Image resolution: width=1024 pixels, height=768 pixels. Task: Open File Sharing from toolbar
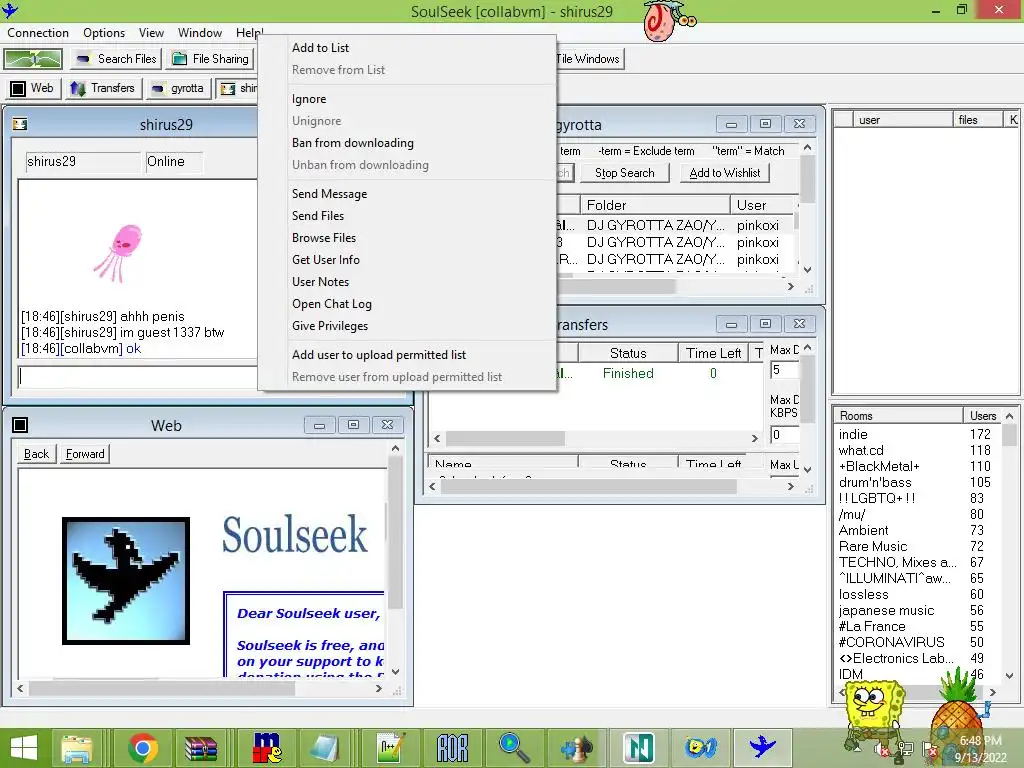tap(210, 59)
